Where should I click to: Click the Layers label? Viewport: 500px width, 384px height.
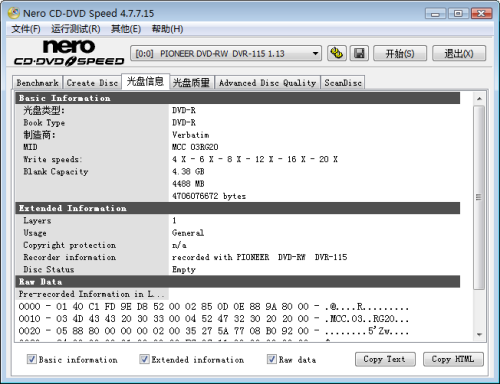[x=37, y=220]
